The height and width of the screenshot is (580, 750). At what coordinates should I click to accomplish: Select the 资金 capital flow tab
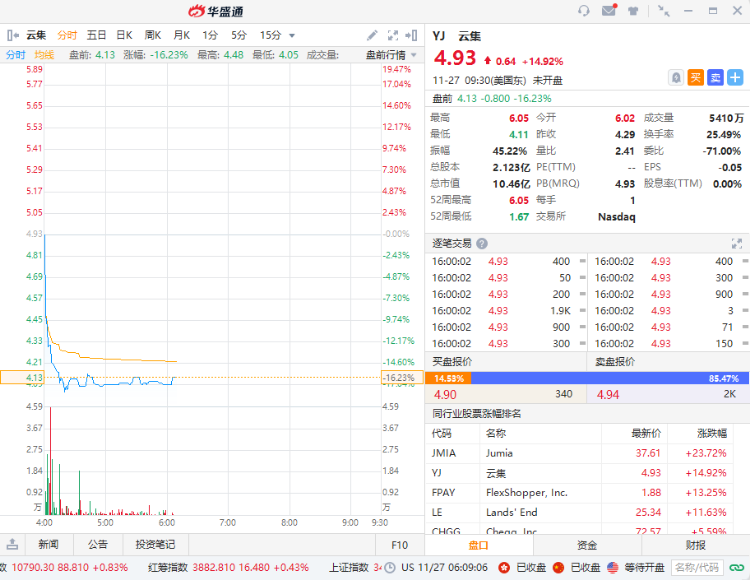[x=587, y=545]
